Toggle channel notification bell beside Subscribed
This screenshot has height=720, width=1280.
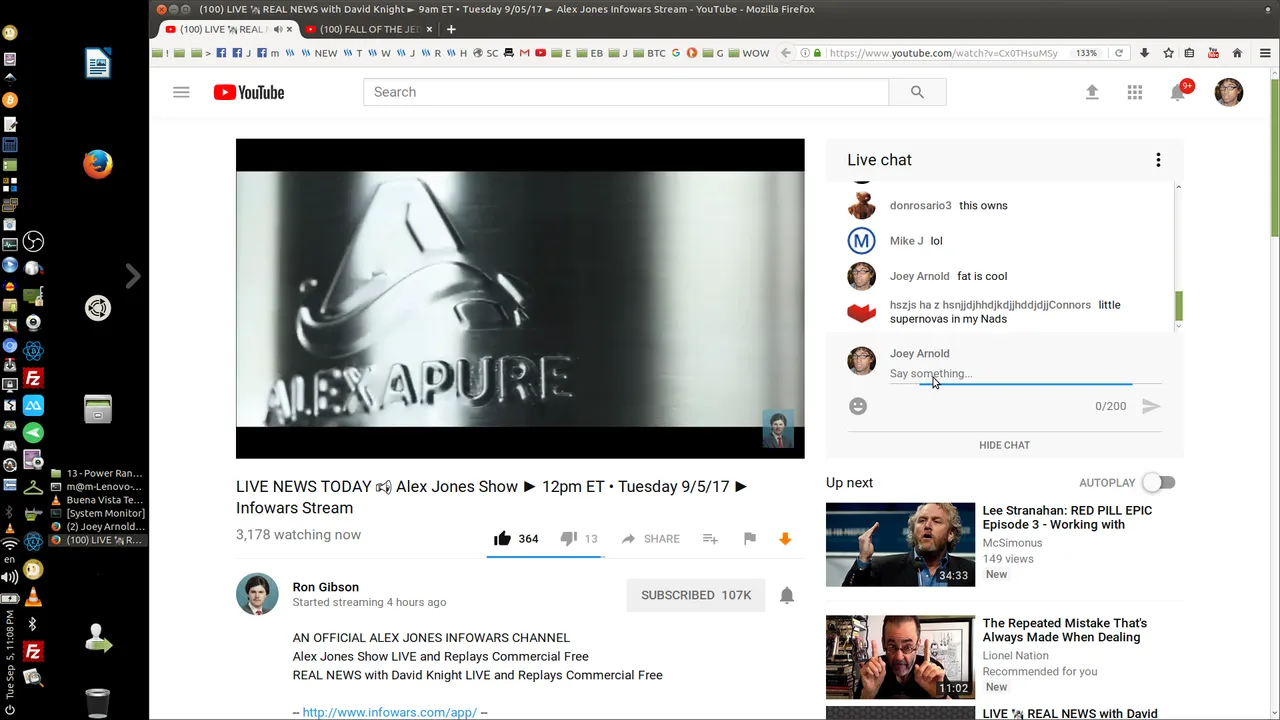787,595
